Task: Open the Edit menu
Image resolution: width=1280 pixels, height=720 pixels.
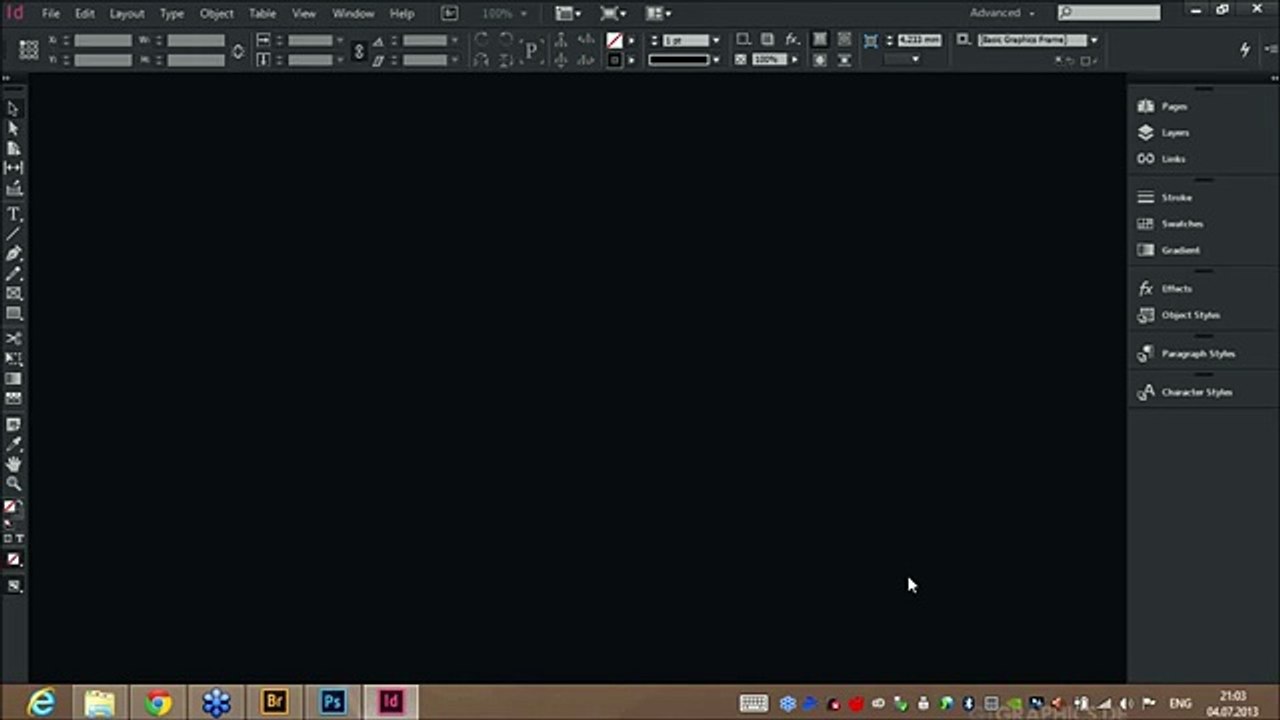Action: (x=85, y=14)
